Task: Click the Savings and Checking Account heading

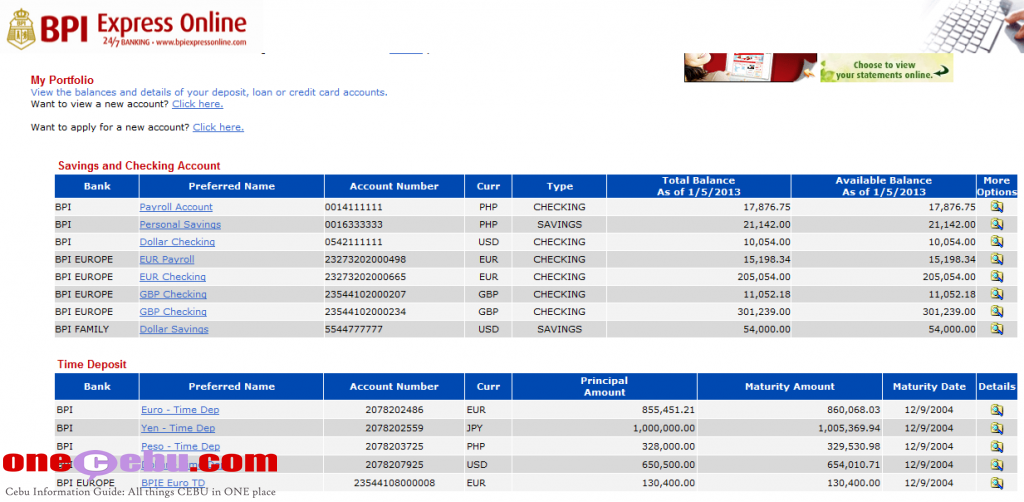Action: click(x=139, y=166)
